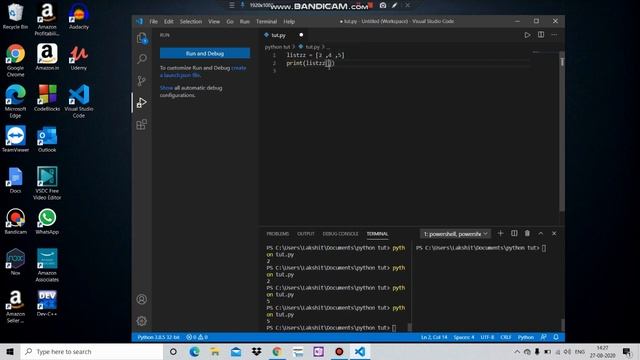Viewport: 640px width, 360px height.
Task: Open the powershell terminal selector dropdown
Action: 456,234
